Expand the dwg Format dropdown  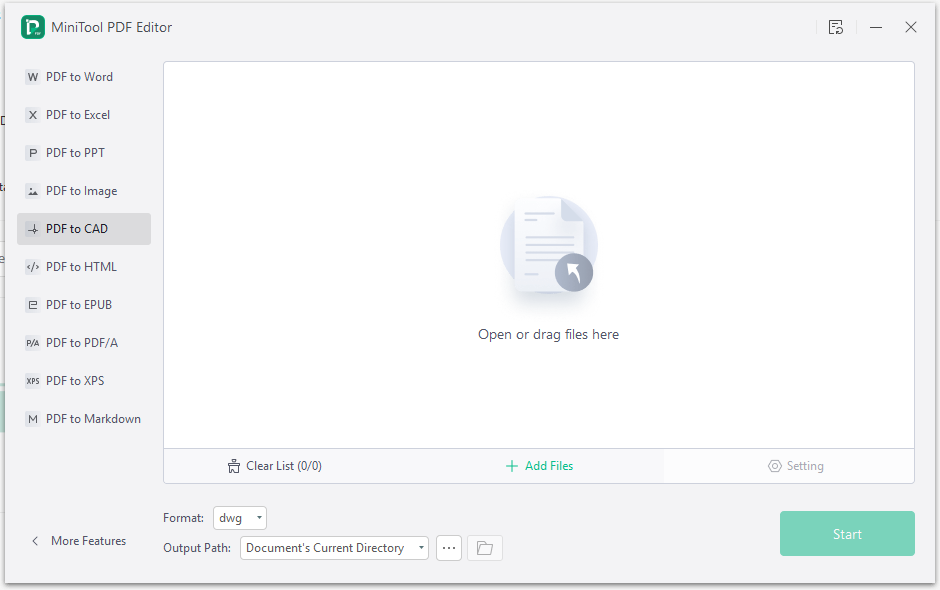coord(240,518)
